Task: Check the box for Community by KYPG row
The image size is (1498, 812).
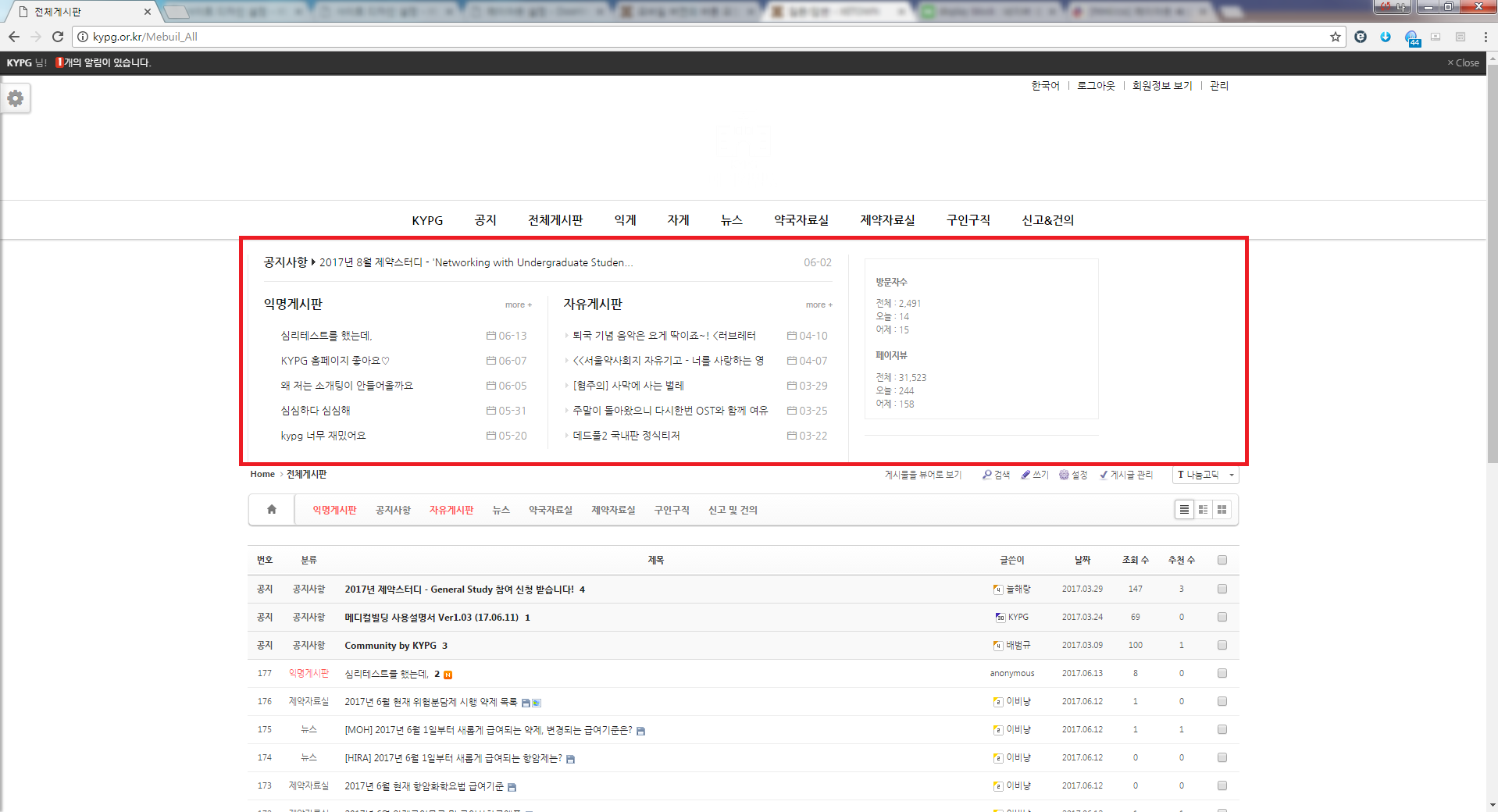Action: [x=1222, y=645]
